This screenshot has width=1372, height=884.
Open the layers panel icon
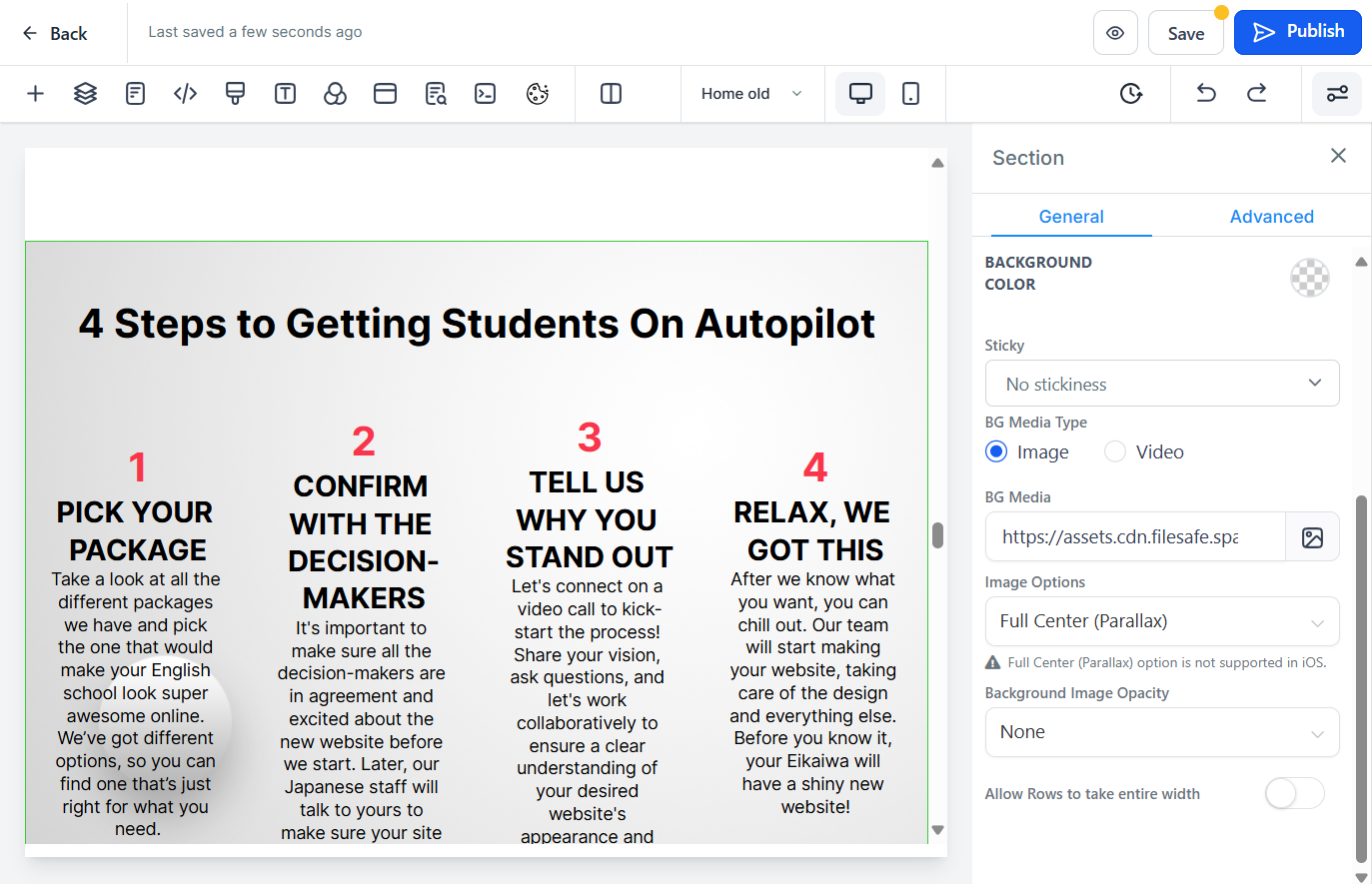point(85,94)
